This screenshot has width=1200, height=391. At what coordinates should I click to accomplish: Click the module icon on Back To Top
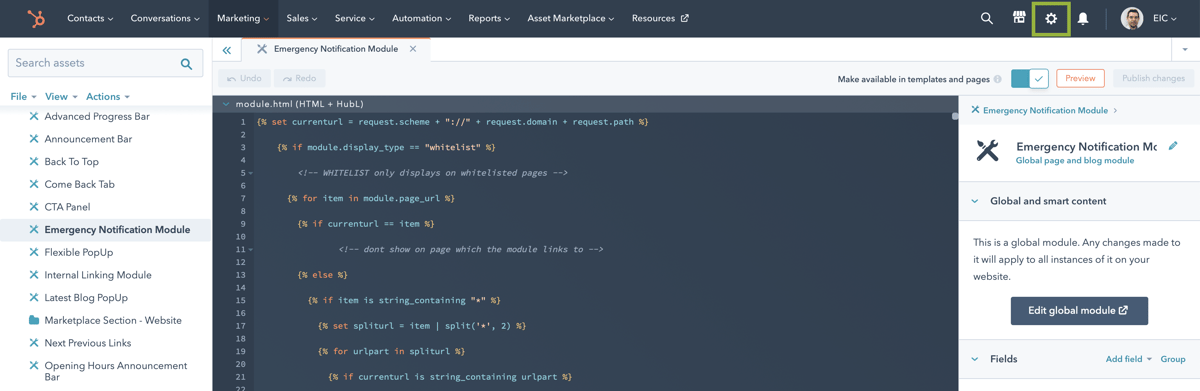coord(34,162)
